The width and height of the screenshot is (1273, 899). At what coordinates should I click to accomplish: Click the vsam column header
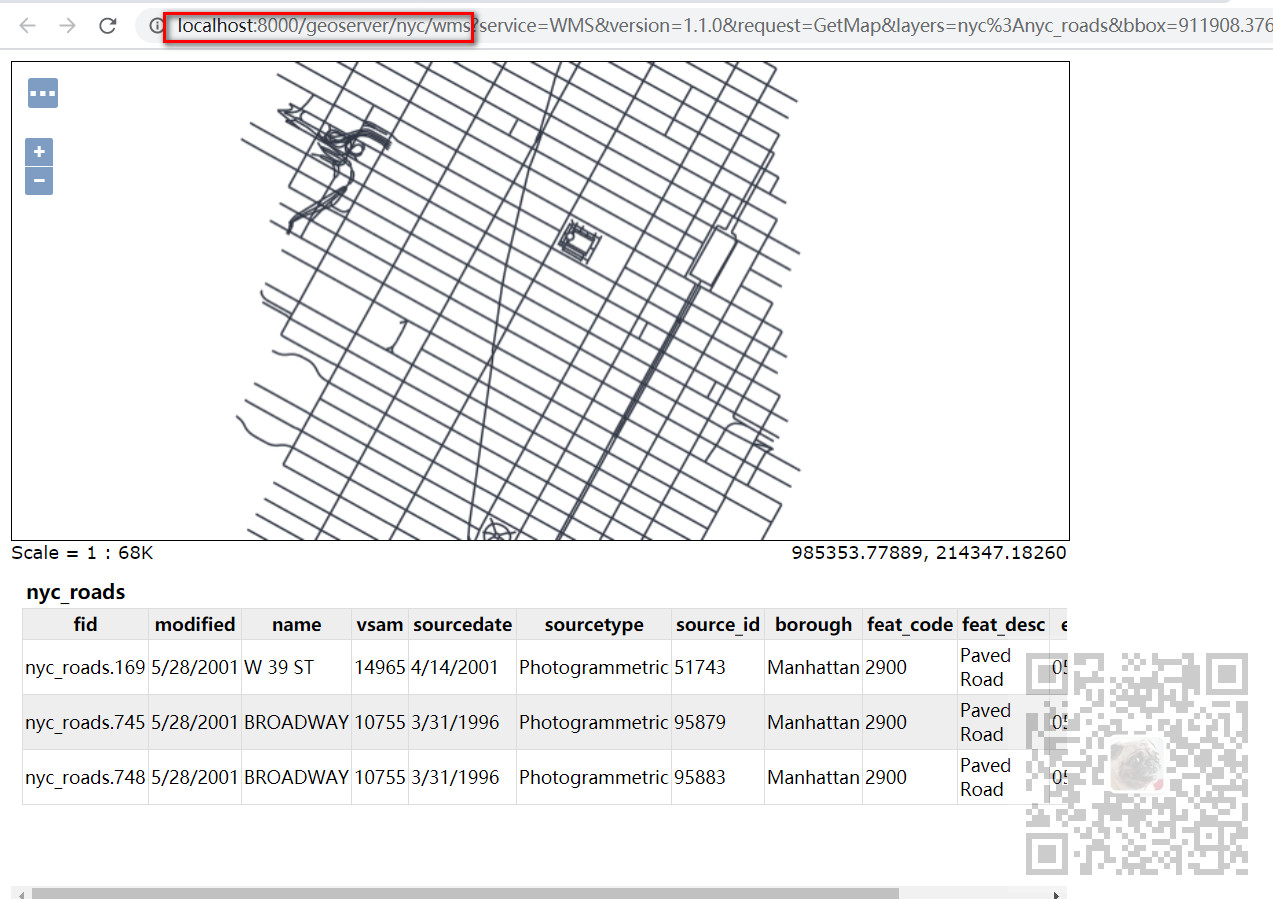[x=380, y=625]
